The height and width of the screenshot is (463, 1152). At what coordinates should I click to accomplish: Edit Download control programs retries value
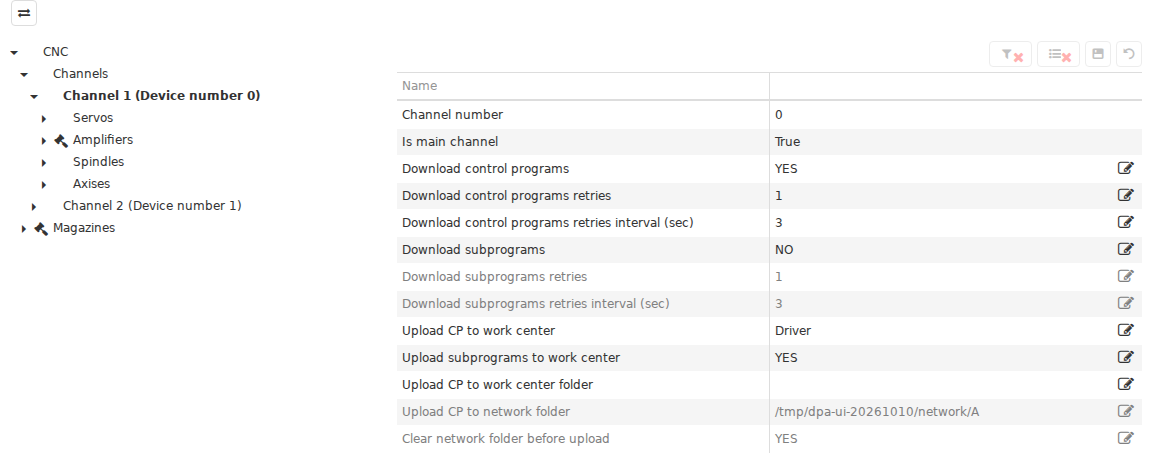(x=1125, y=195)
